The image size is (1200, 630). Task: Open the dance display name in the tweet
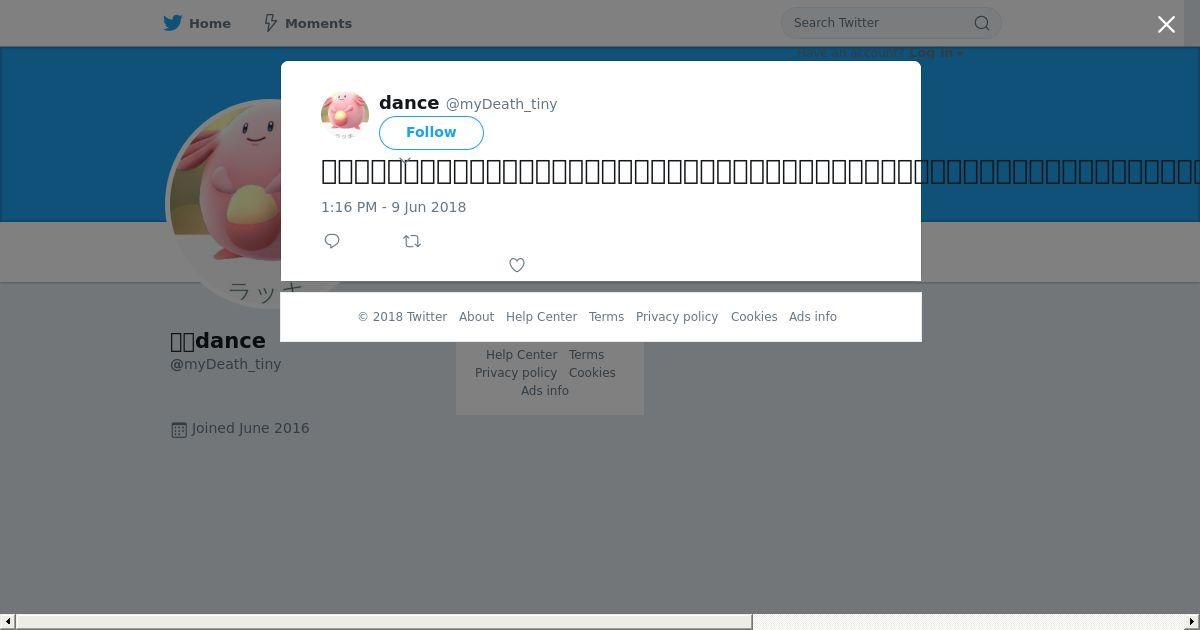pos(409,103)
